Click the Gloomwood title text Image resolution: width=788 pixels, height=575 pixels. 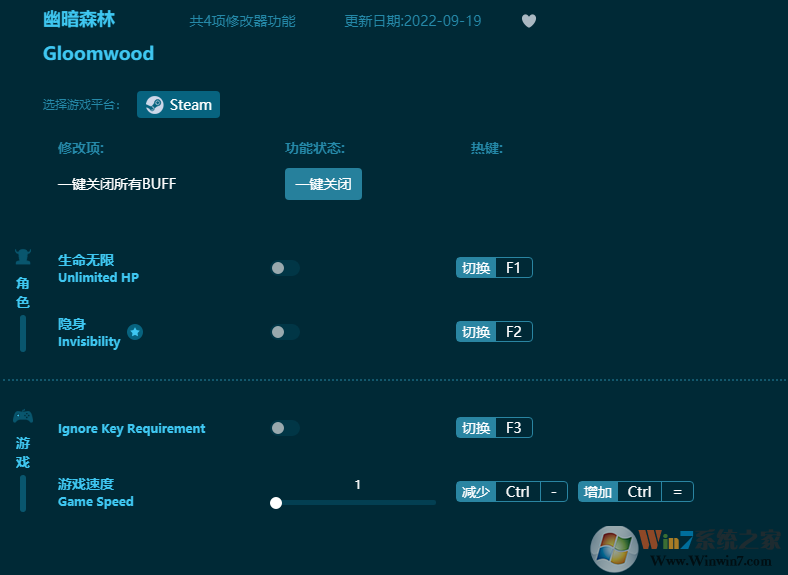pyautogui.click(x=98, y=53)
